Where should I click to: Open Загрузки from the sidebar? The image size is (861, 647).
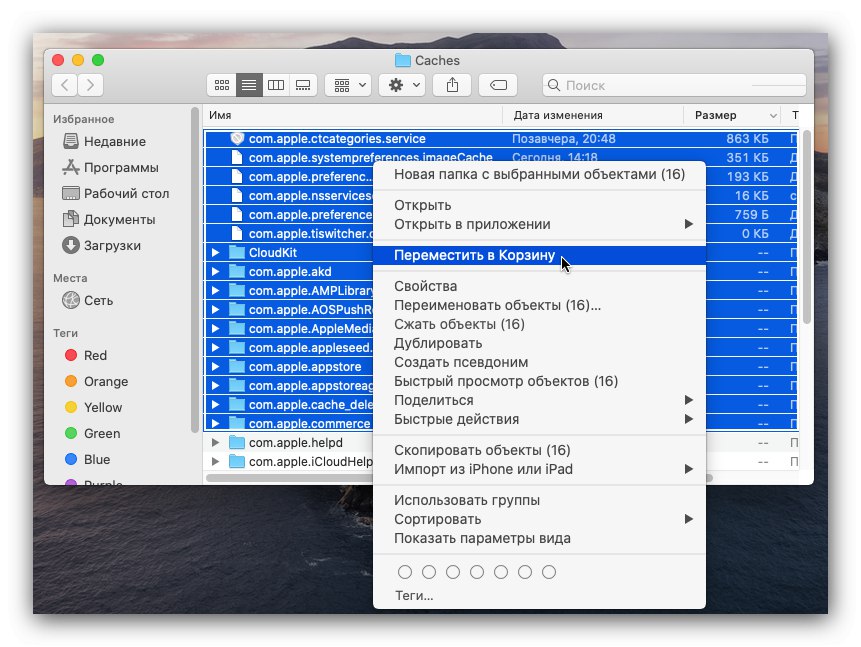tap(112, 245)
